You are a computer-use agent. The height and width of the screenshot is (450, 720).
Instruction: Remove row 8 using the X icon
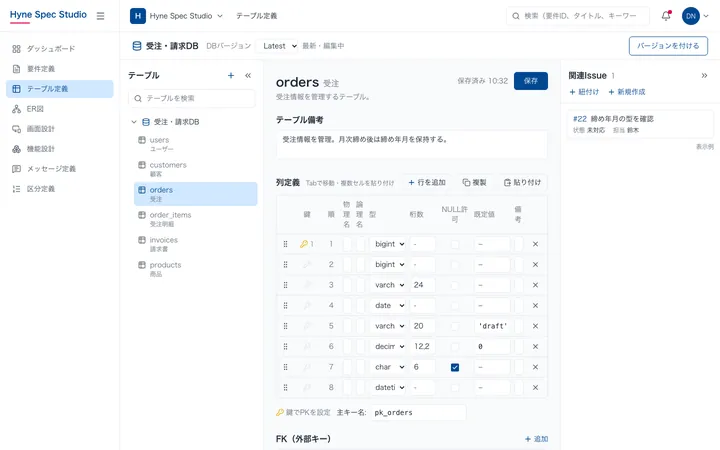[x=535, y=388]
